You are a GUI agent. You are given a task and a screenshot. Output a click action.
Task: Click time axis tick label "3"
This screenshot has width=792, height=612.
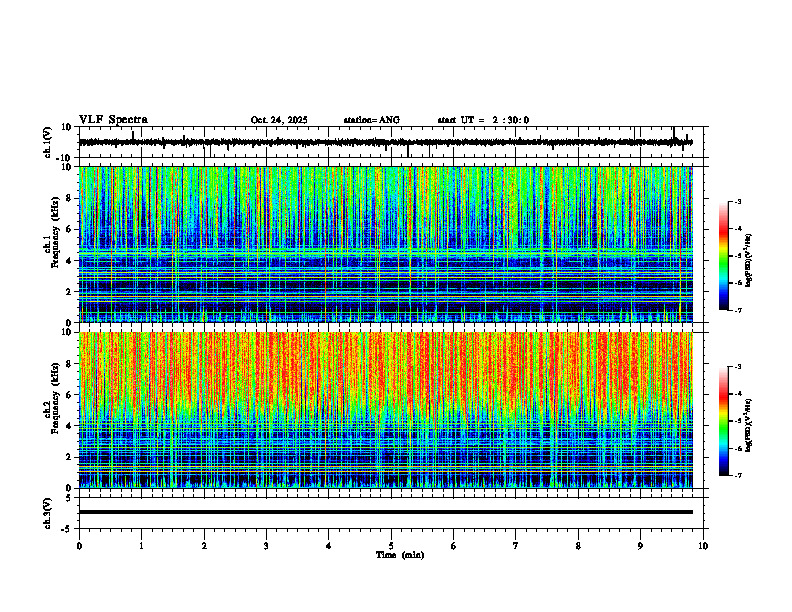click(x=266, y=546)
